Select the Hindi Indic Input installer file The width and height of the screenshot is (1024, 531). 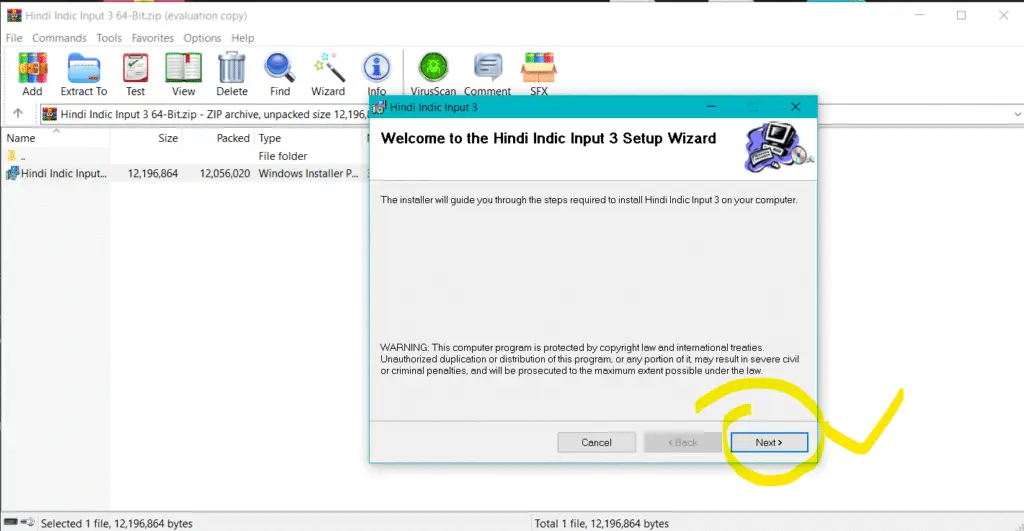[62, 173]
